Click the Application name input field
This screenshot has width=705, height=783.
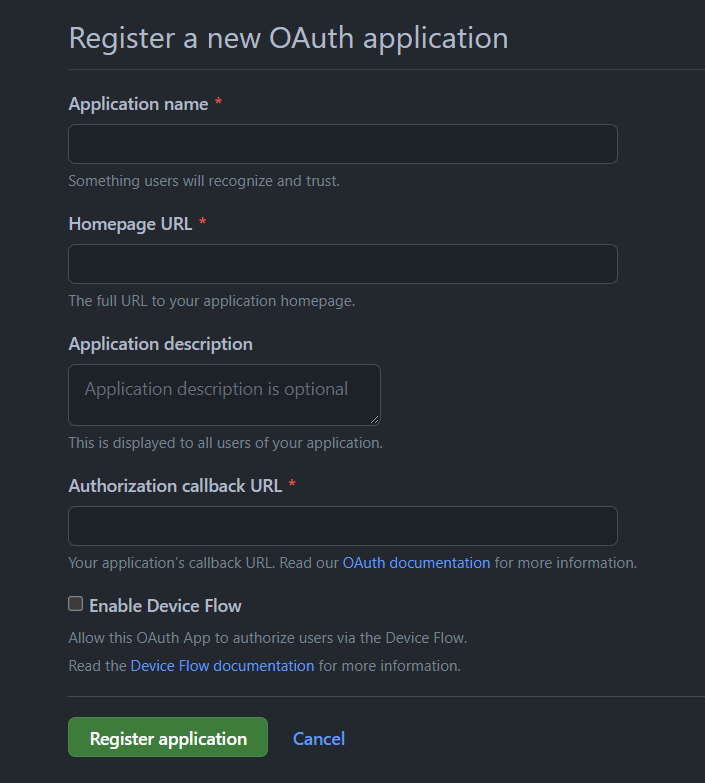tap(342, 144)
